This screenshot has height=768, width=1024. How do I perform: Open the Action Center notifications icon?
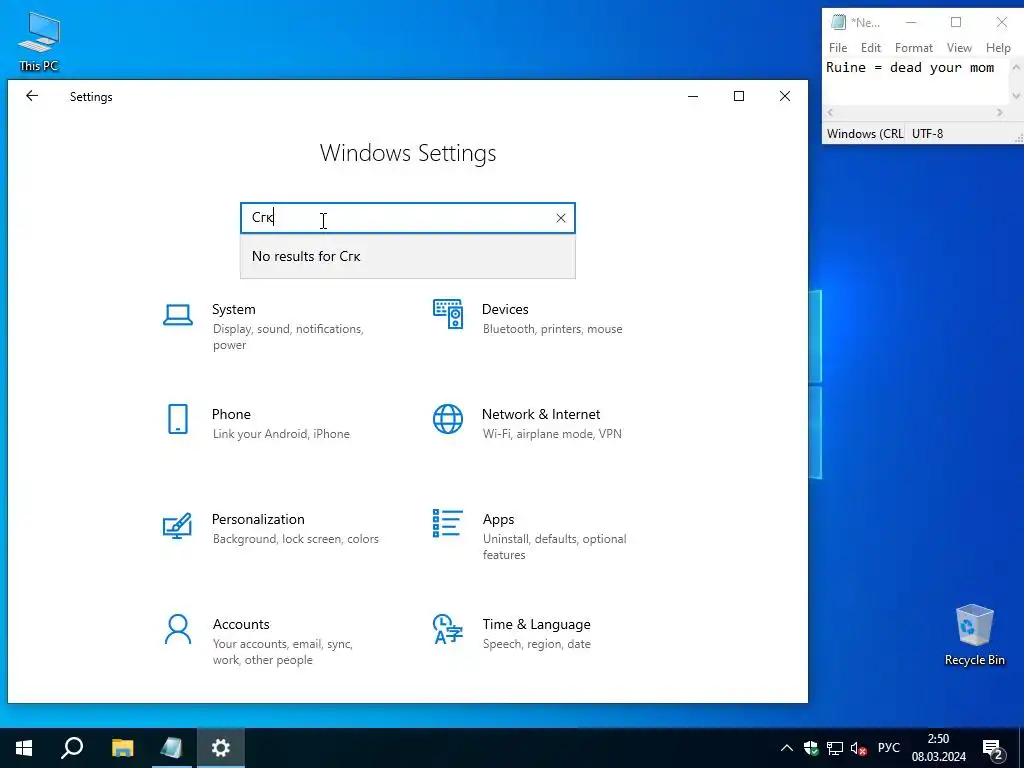(993, 748)
